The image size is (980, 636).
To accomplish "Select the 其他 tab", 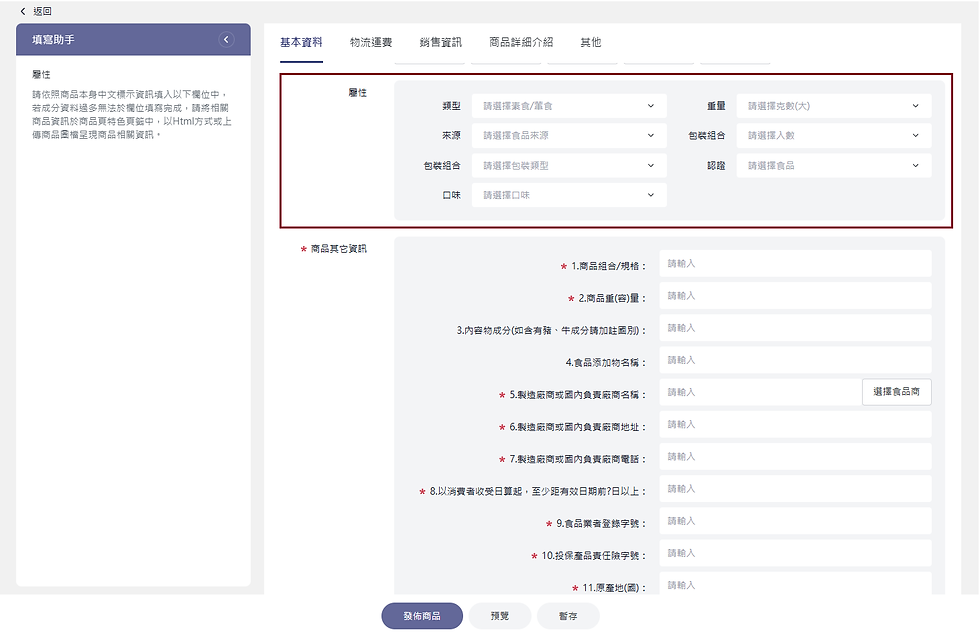I will point(591,42).
